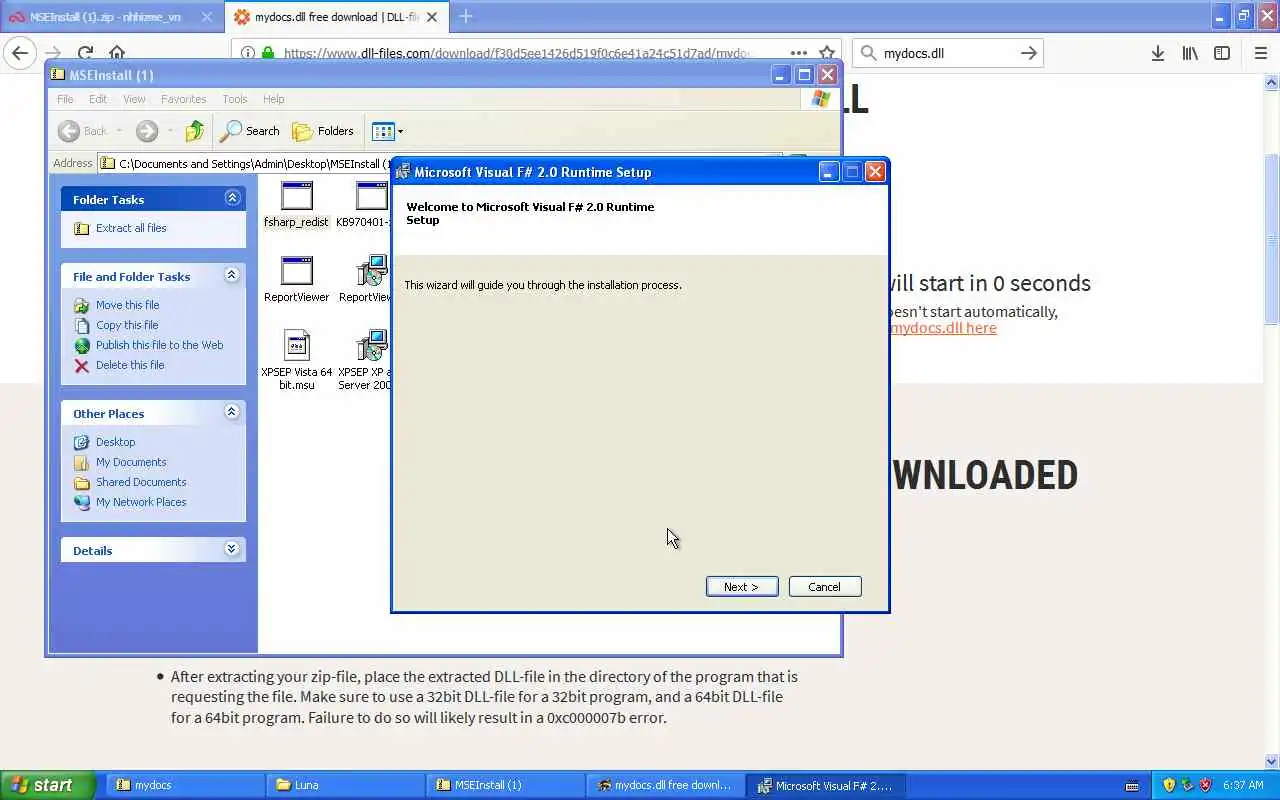The image size is (1280, 800).
Task: Select the ReportViewer application icon in MSEInstall
Action: click(x=297, y=279)
